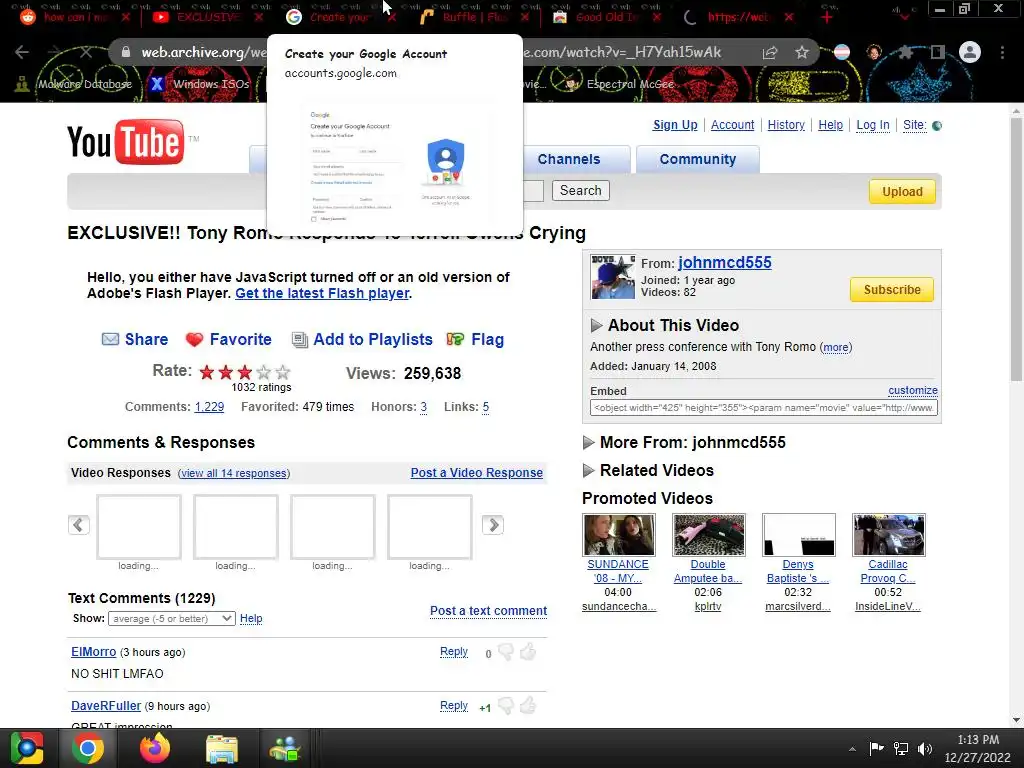Bookmark page with the star icon

pyautogui.click(x=802, y=52)
